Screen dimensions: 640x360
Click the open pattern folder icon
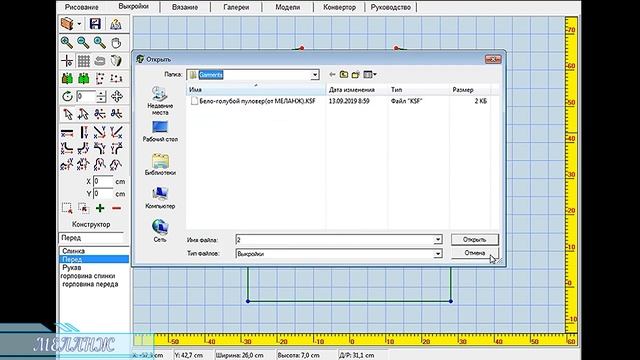(x=67, y=24)
